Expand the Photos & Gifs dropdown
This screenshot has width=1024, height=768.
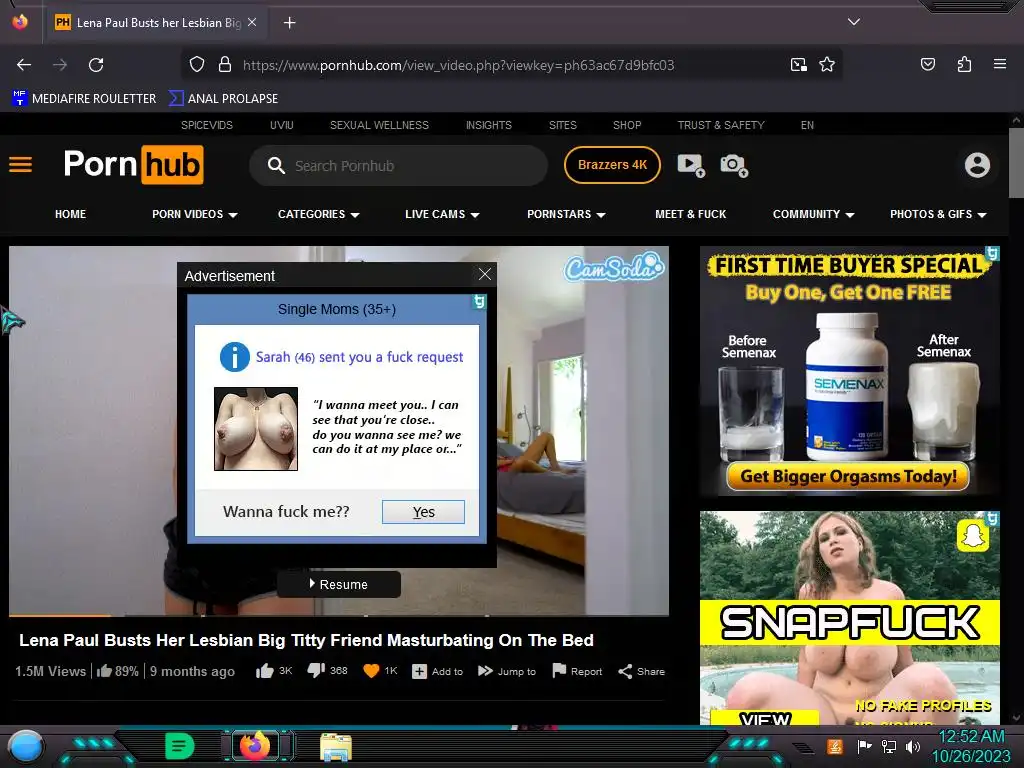pos(938,214)
